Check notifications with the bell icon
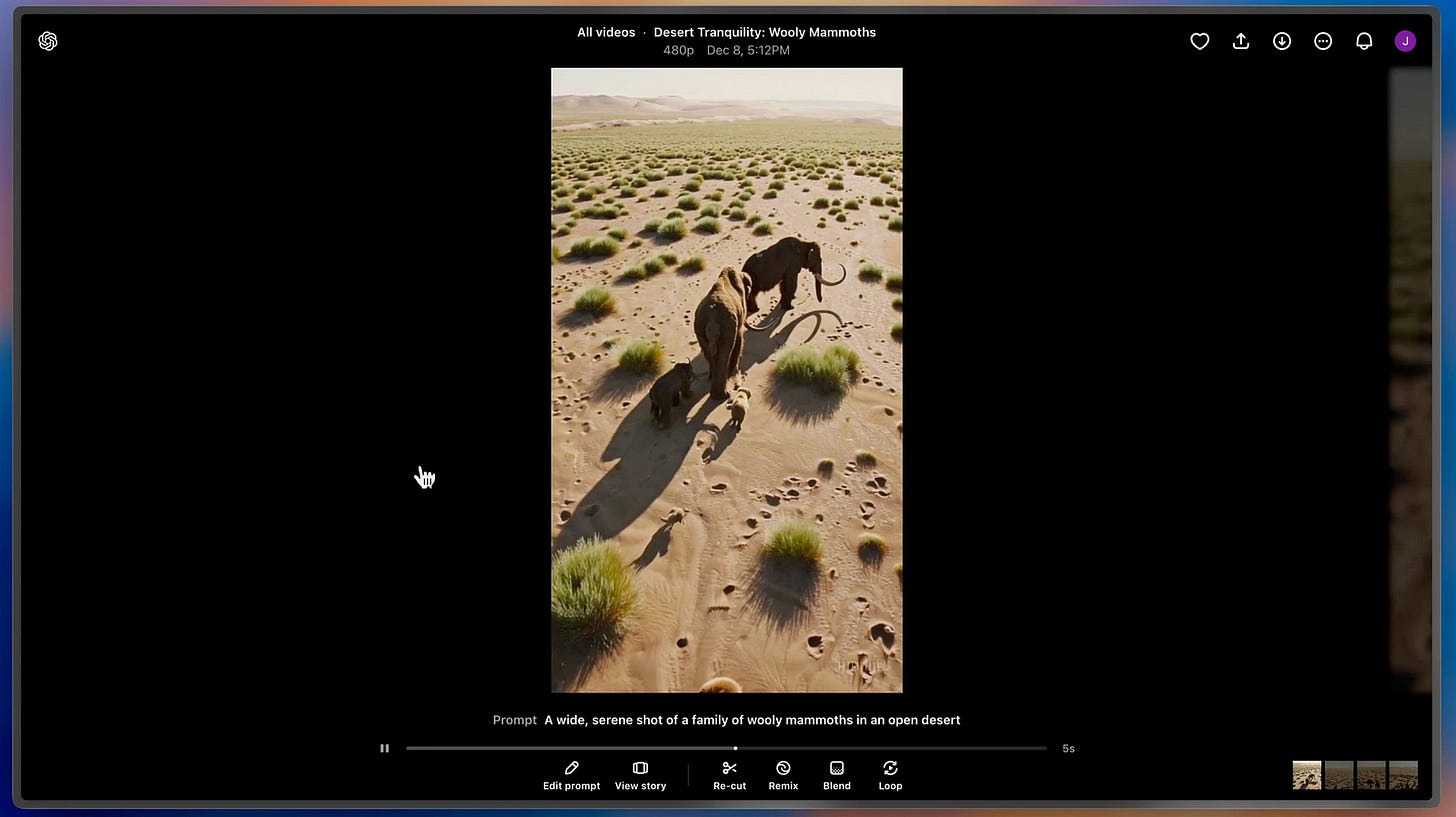Image resolution: width=1456 pixels, height=817 pixels. click(x=1363, y=41)
